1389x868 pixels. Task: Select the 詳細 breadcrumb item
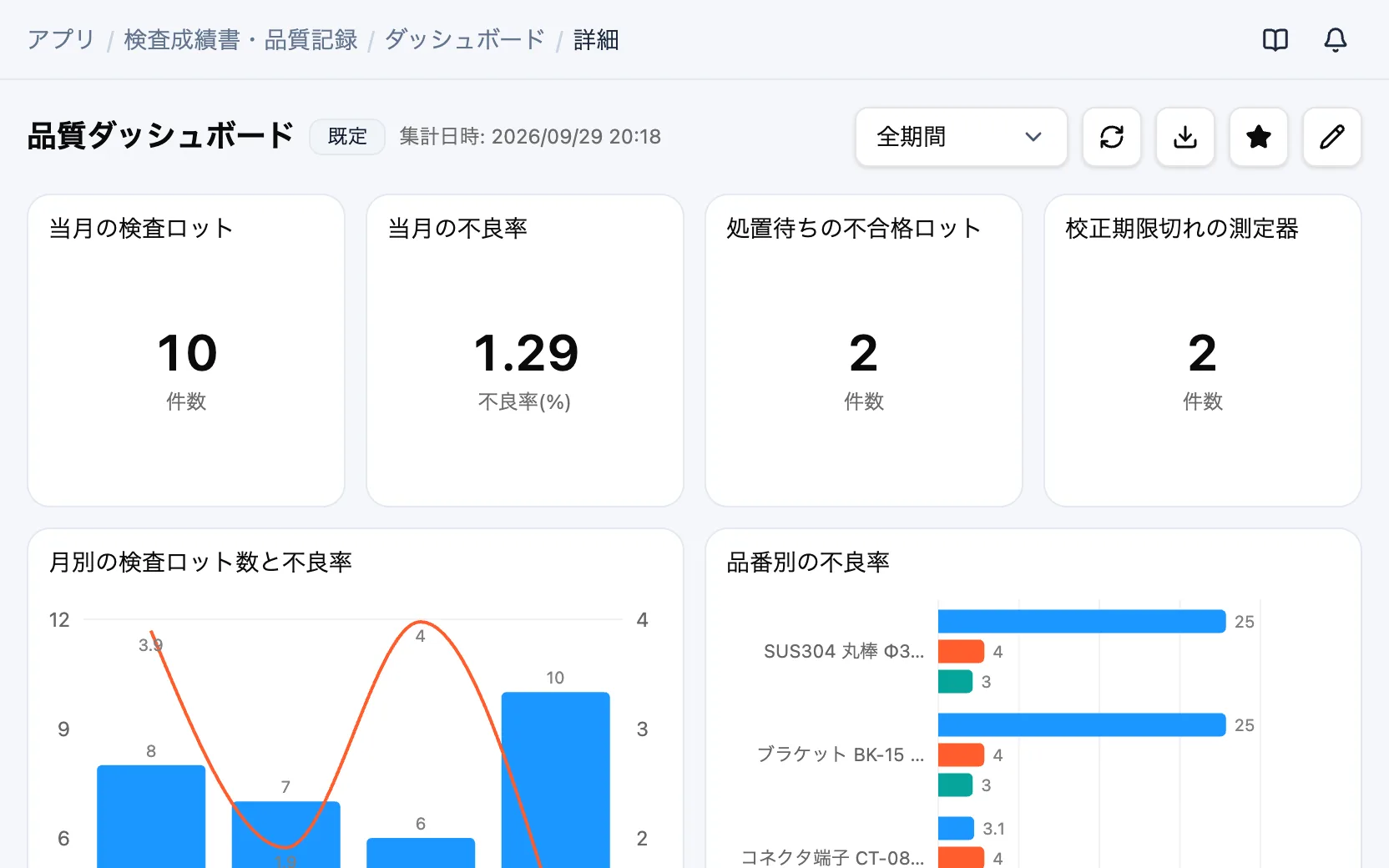(x=596, y=40)
